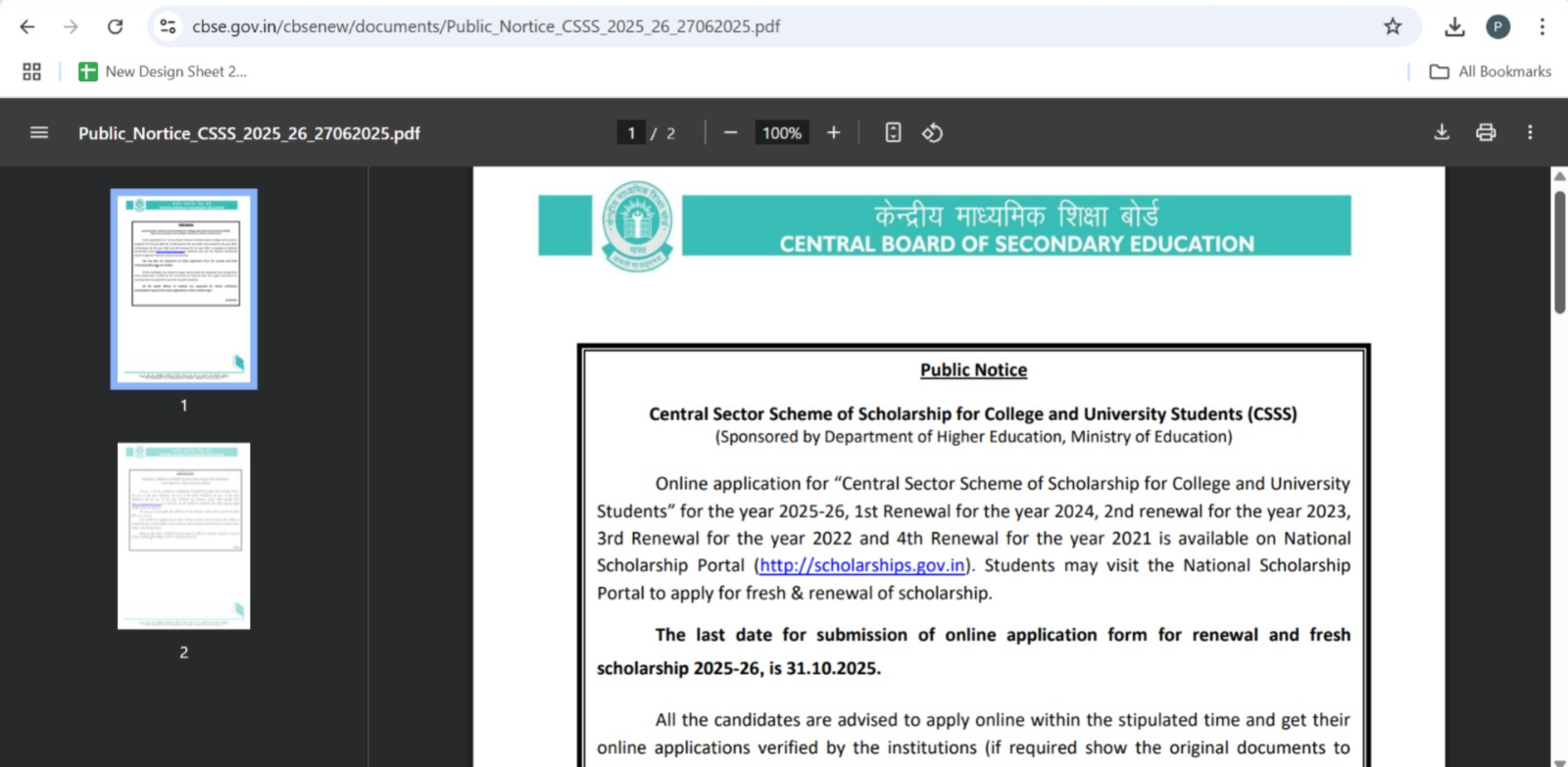Click the 100% zoom level field
The height and width of the screenshot is (767, 1568).
(x=782, y=132)
